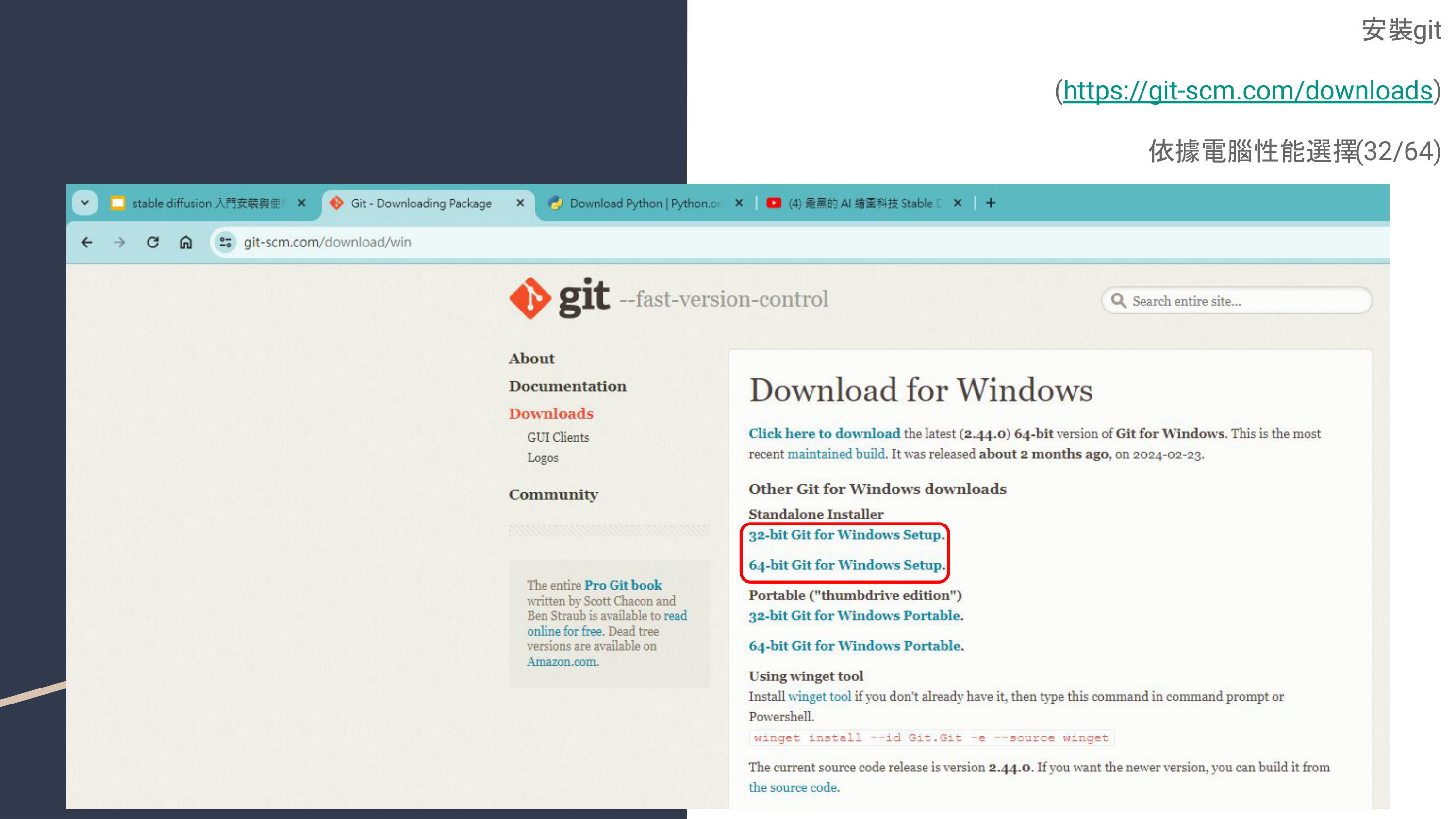Click 'Download for Windows' heading

click(x=921, y=390)
